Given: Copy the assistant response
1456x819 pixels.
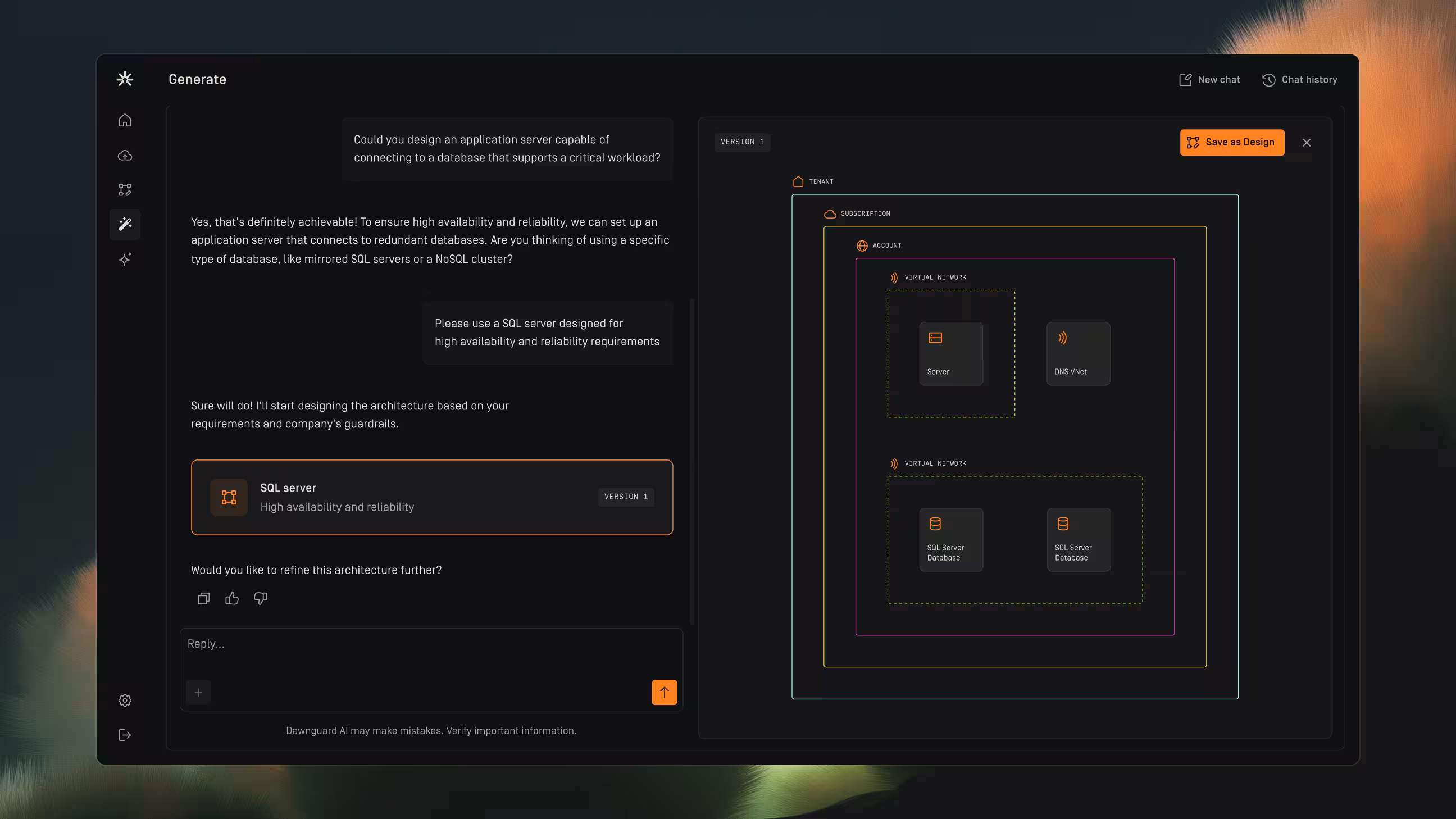Looking at the screenshot, I should (203, 599).
